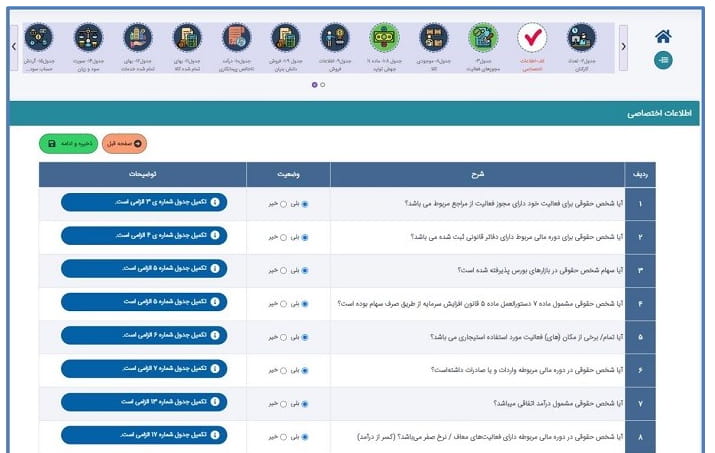Click the green ذخیره و ادامه save button

pos(68,144)
